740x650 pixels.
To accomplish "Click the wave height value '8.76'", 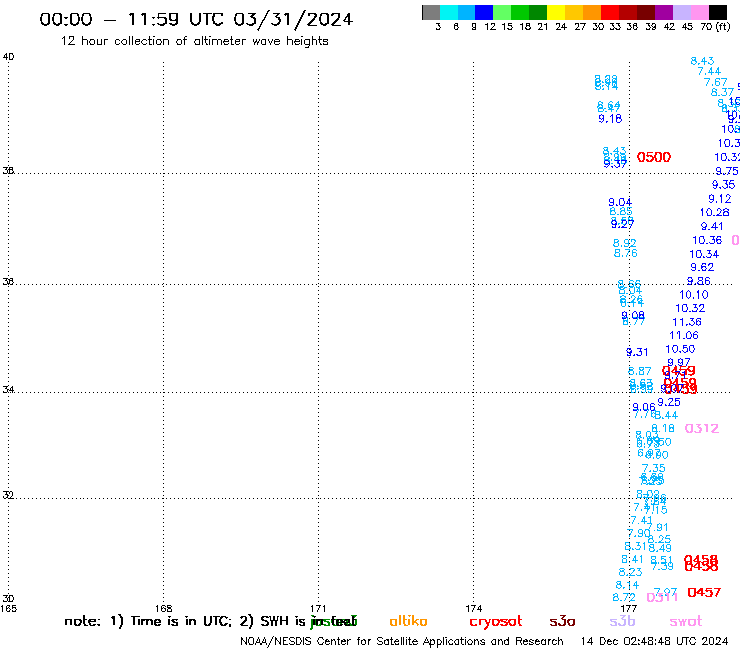I will (625, 253).
